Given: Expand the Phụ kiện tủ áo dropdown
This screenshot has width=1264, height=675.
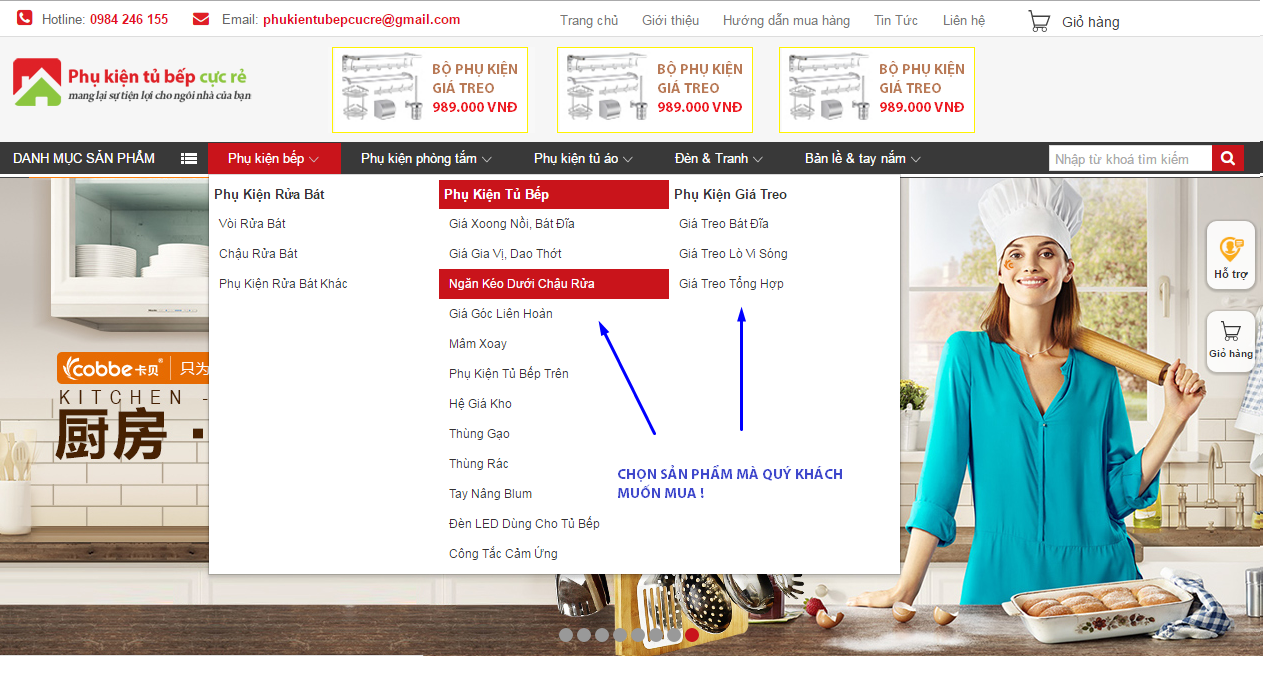Looking at the screenshot, I should point(583,158).
